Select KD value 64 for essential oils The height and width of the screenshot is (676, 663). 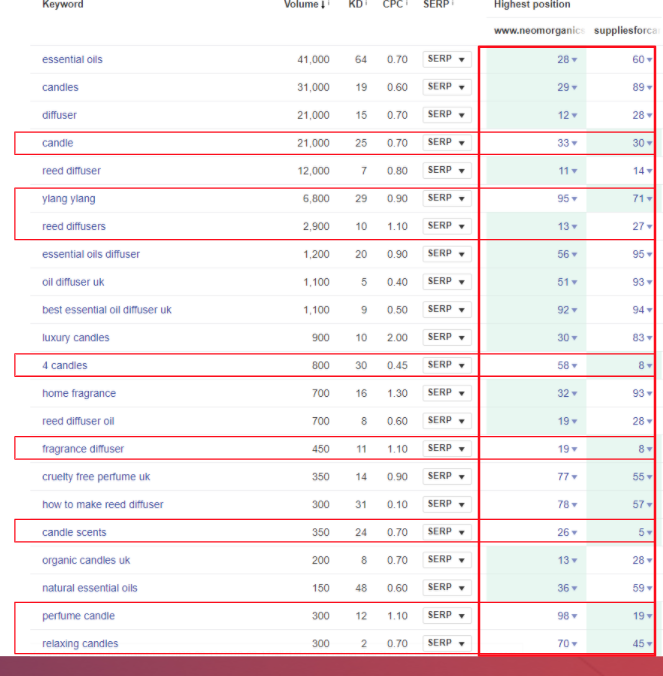pos(361,59)
